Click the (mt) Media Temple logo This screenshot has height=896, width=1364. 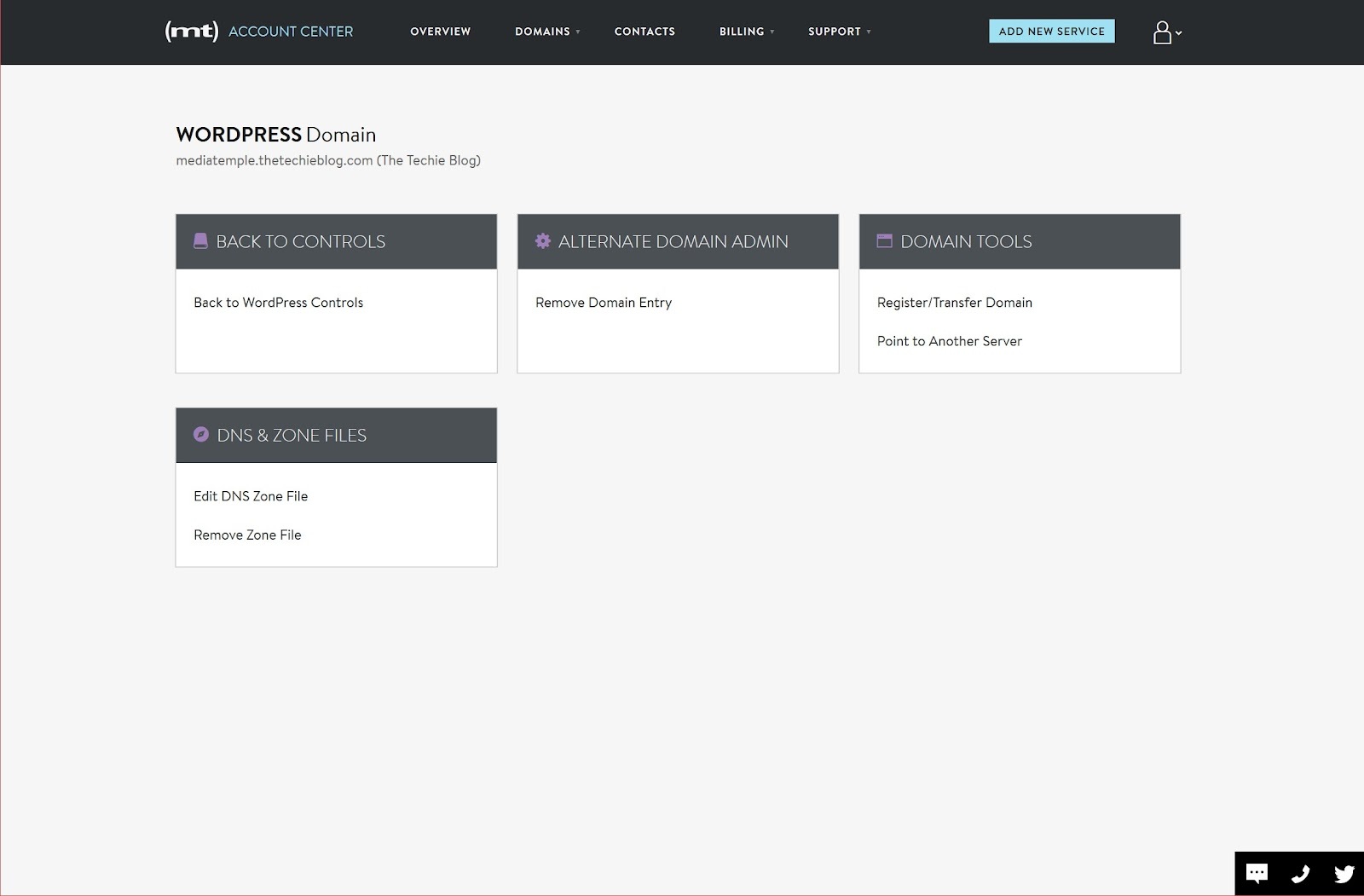click(192, 32)
